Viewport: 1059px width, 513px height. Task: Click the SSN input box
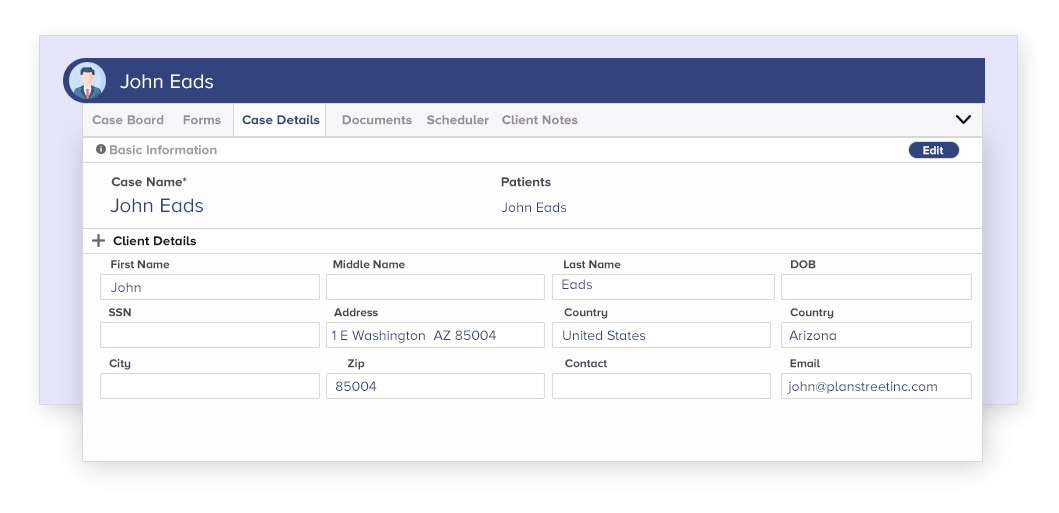(209, 335)
